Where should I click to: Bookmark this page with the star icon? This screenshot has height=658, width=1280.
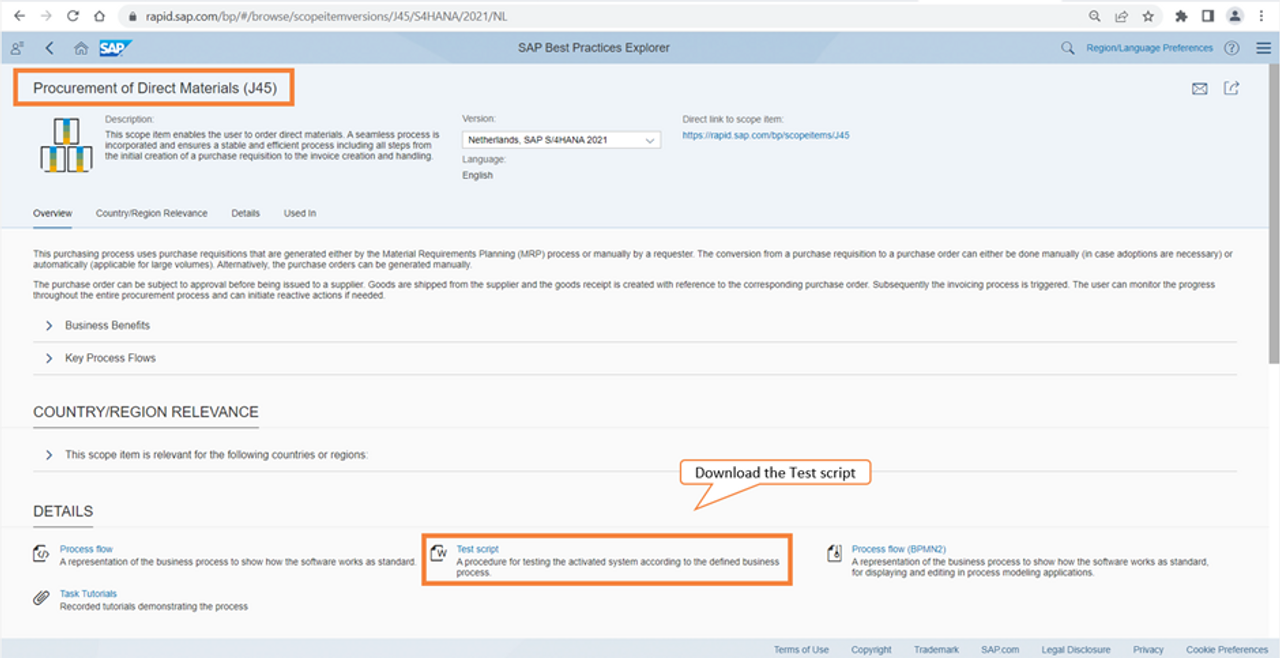[x=1148, y=16]
